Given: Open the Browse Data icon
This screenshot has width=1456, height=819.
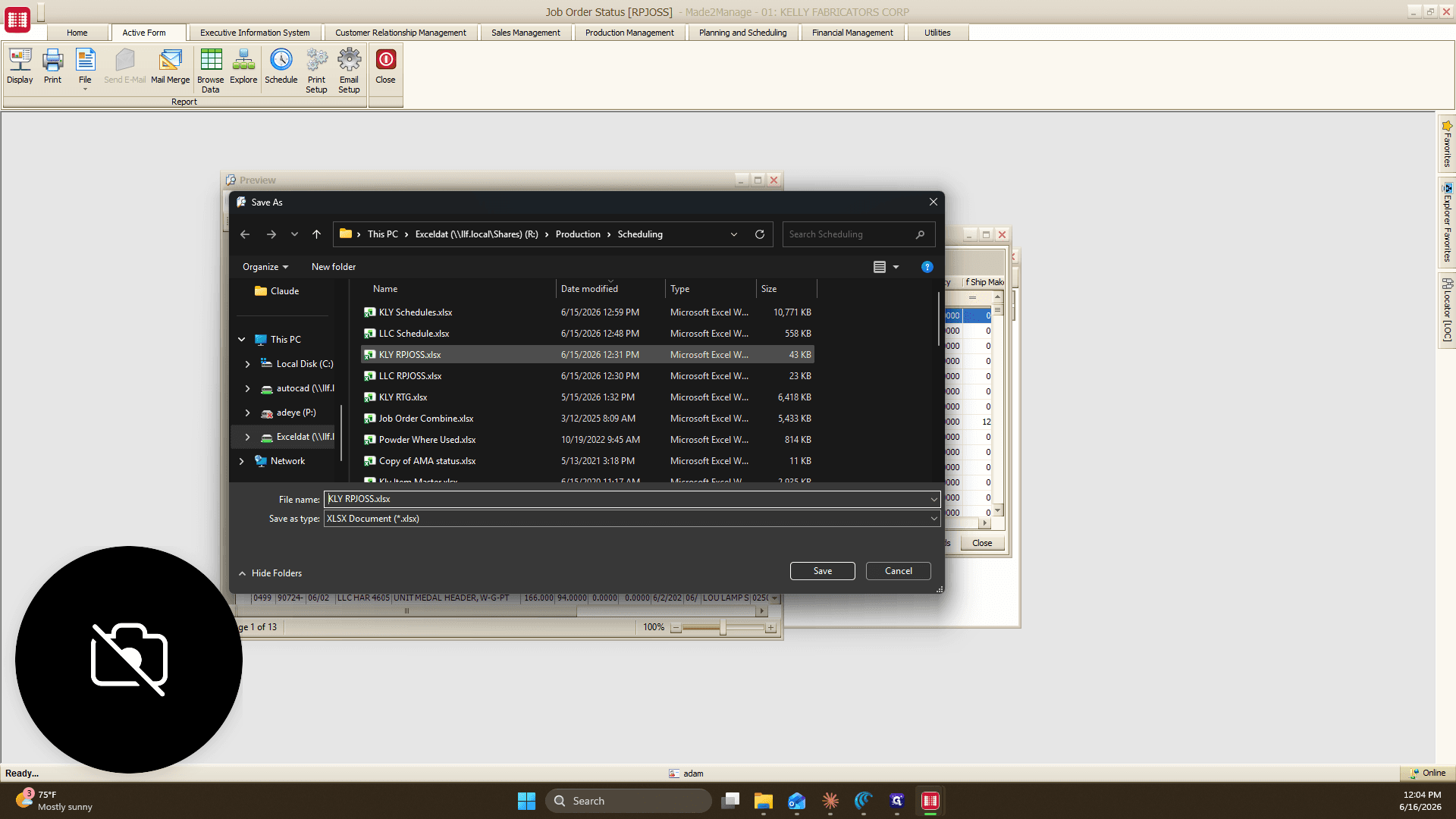Looking at the screenshot, I should tap(211, 71).
